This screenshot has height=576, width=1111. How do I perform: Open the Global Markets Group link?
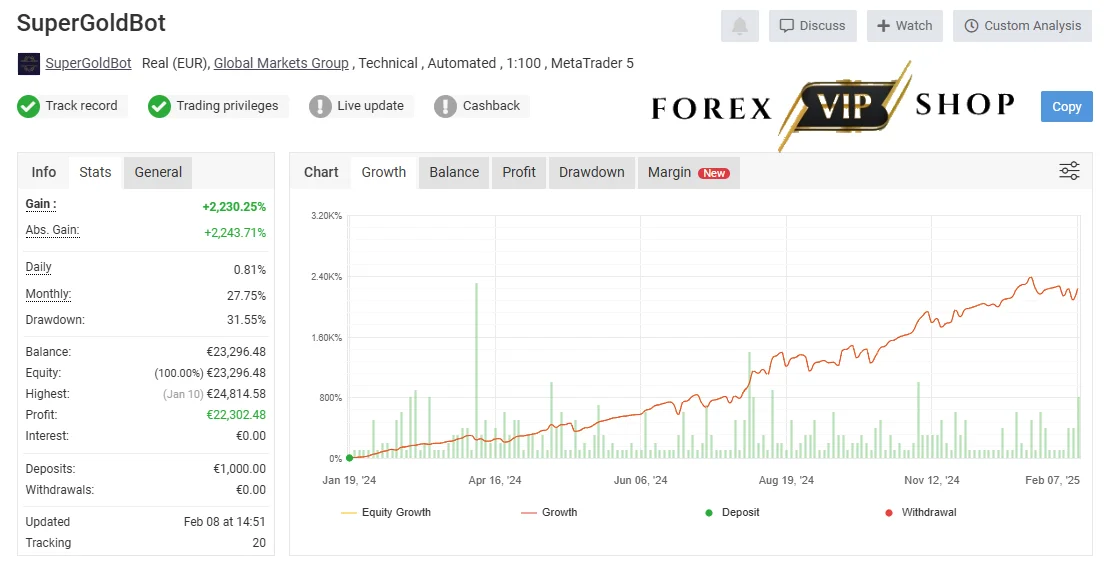[x=281, y=63]
